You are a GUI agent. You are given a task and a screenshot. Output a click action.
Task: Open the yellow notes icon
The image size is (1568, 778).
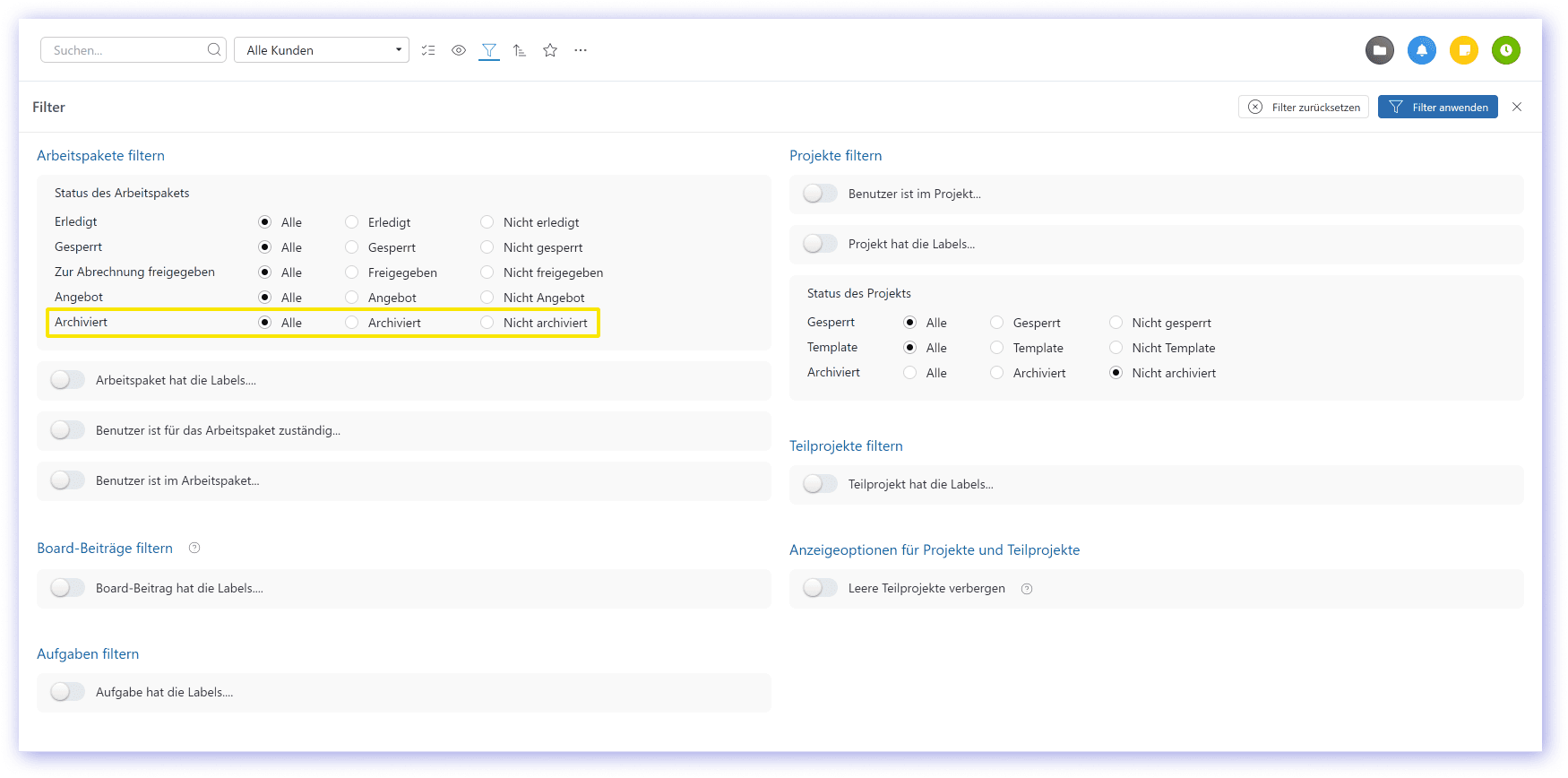(x=1464, y=50)
